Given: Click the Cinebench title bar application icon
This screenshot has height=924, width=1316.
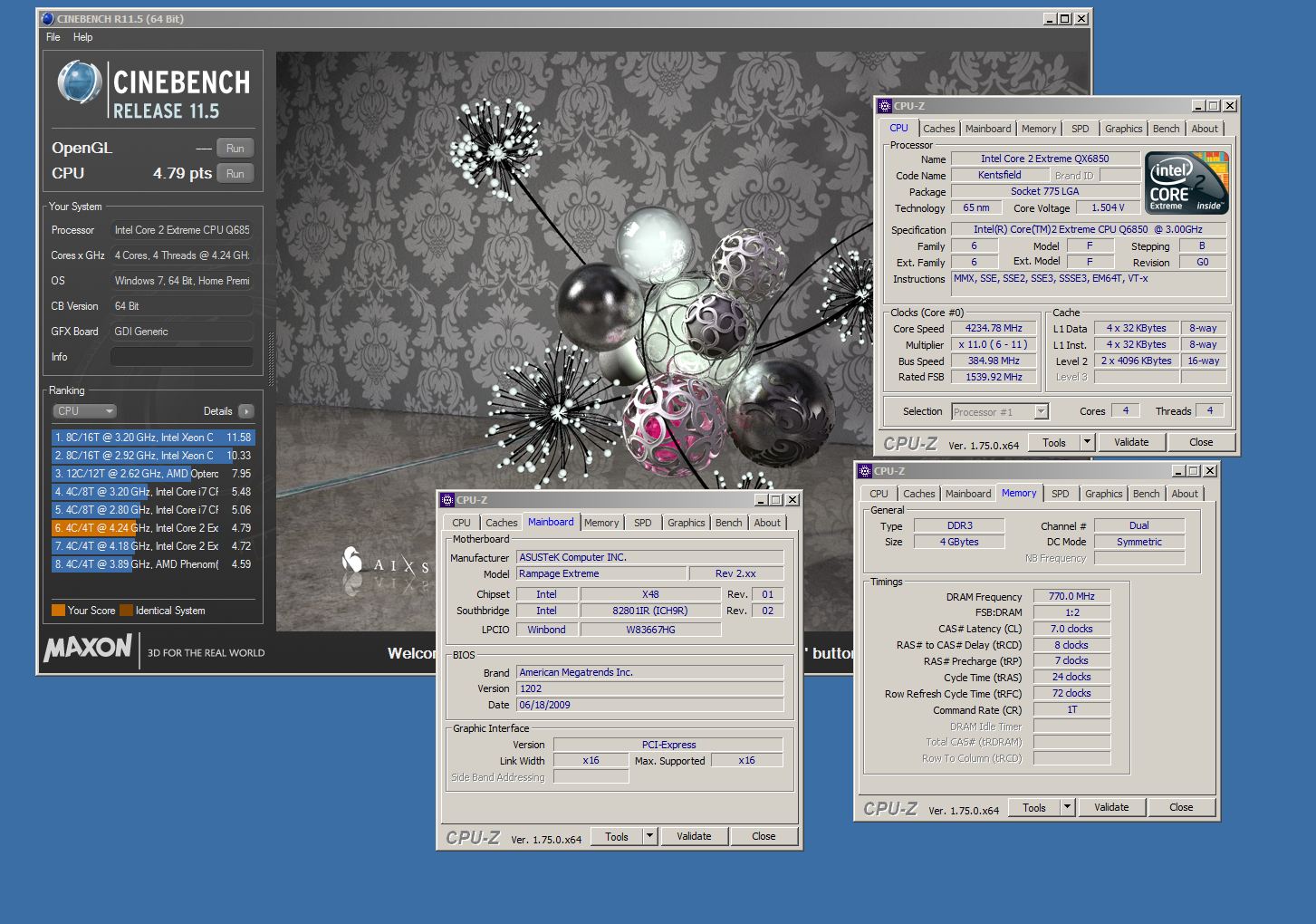Looking at the screenshot, I should click(47, 18).
